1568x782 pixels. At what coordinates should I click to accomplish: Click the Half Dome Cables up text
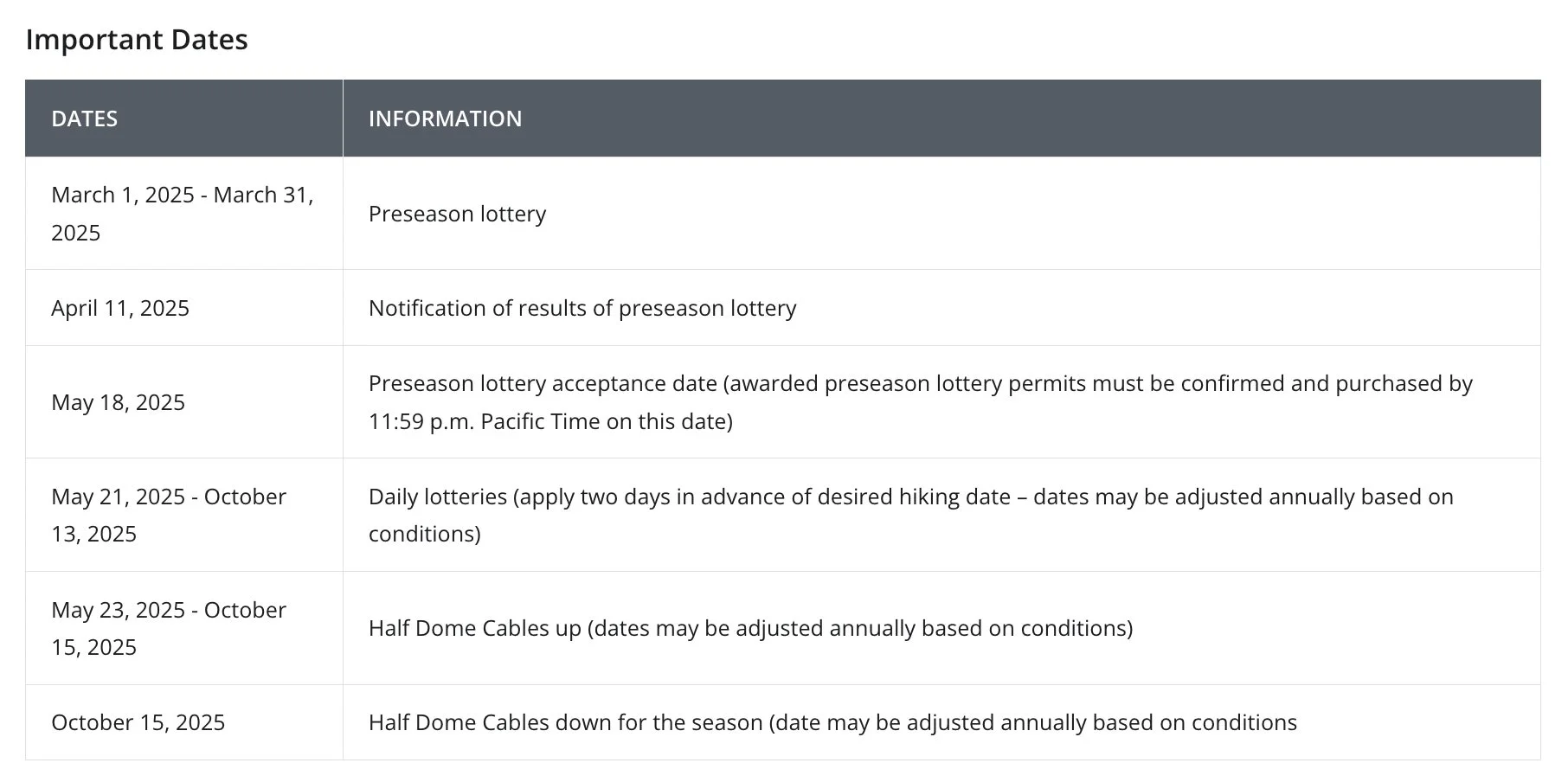pyautogui.click(x=750, y=628)
